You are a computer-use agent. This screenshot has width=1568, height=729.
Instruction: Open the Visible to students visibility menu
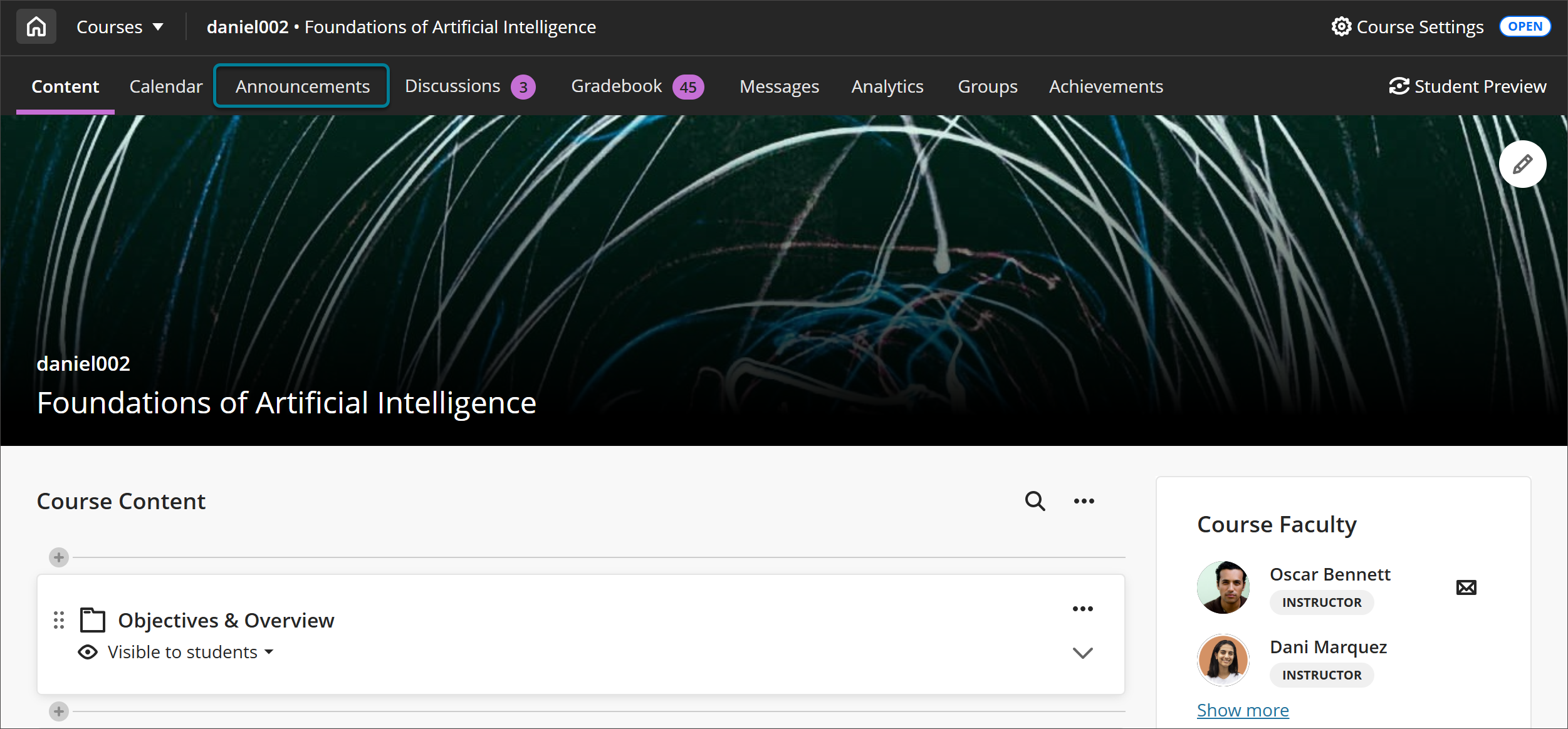point(182,652)
